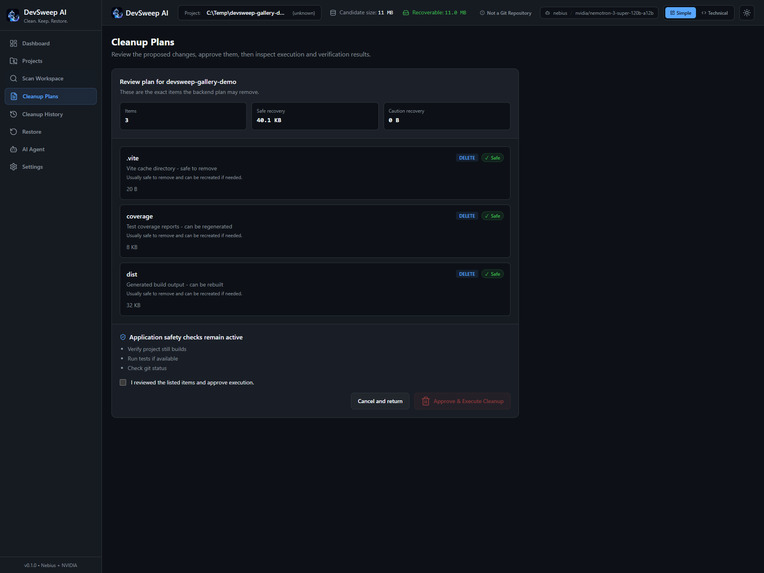This screenshot has height=573, width=764.
Task: Click the dist item name
Action: tap(132, 274)
